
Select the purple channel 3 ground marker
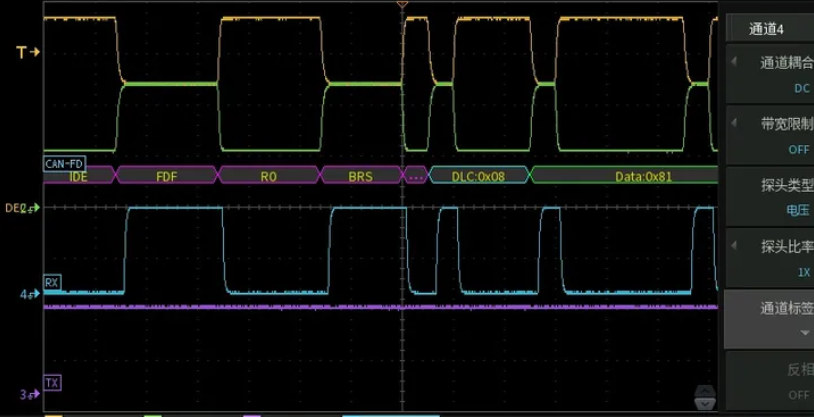[30, 394]
